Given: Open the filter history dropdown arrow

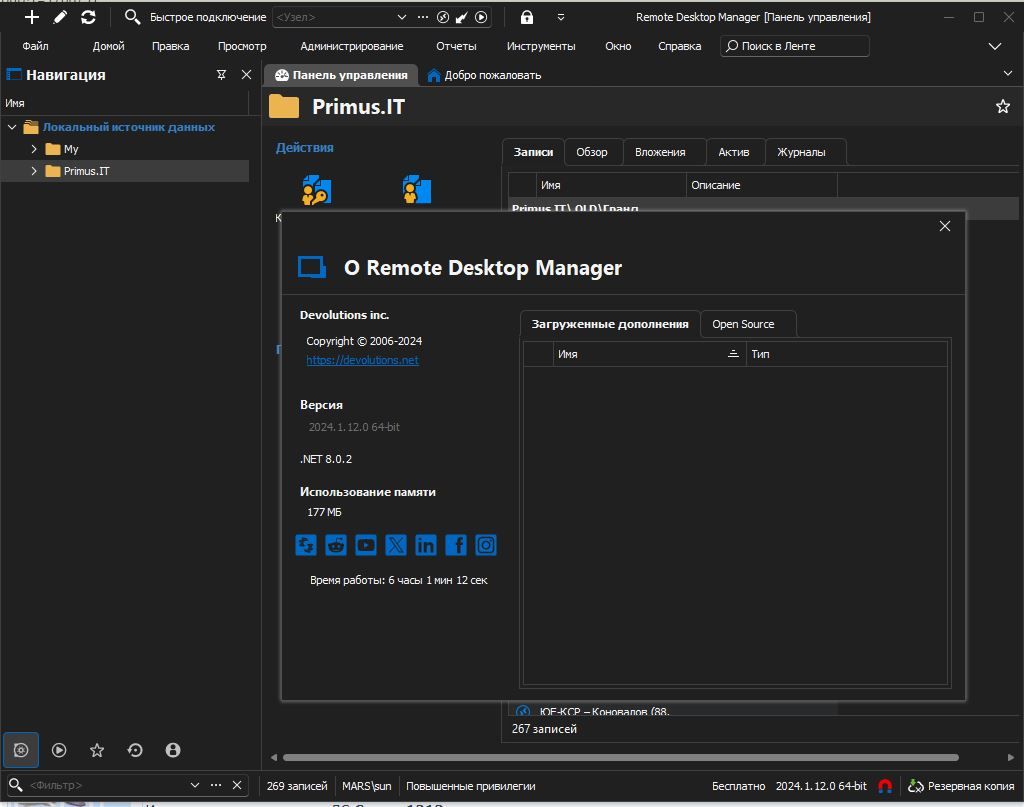Looking at the screenshot, I should 195,785.
